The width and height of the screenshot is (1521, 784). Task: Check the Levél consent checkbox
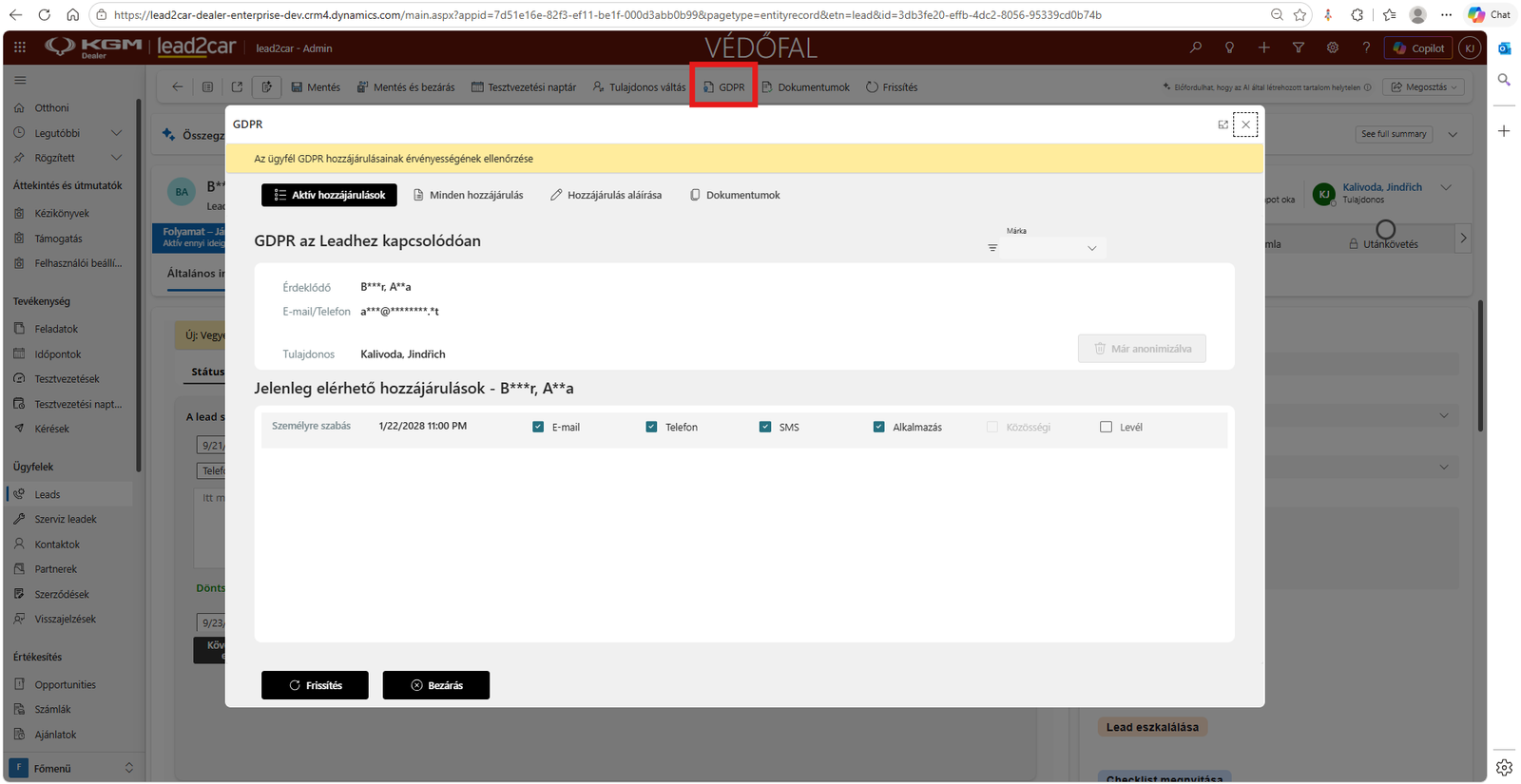point(1106,427)
